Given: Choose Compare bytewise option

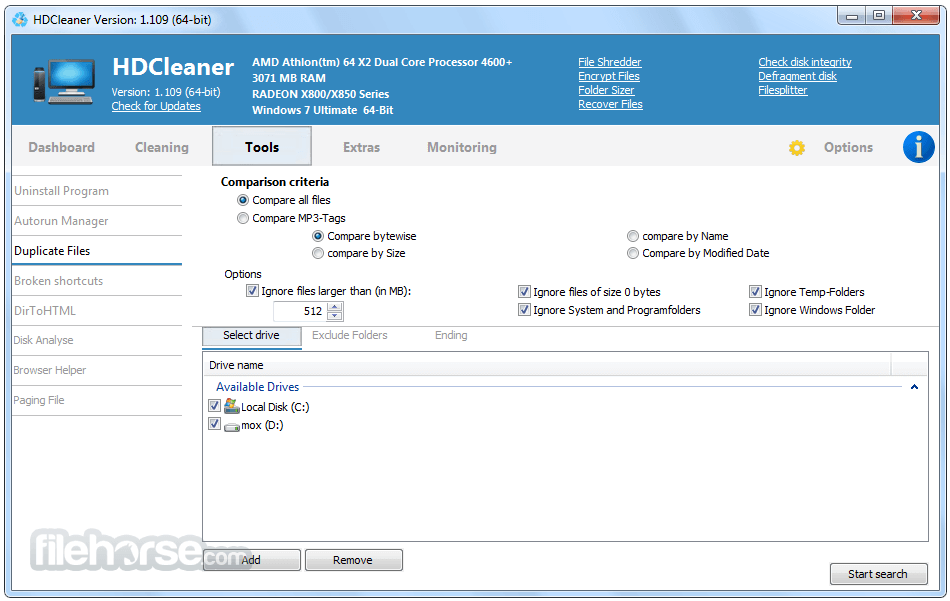Looking at the screenshot, I should click(317, 236).
